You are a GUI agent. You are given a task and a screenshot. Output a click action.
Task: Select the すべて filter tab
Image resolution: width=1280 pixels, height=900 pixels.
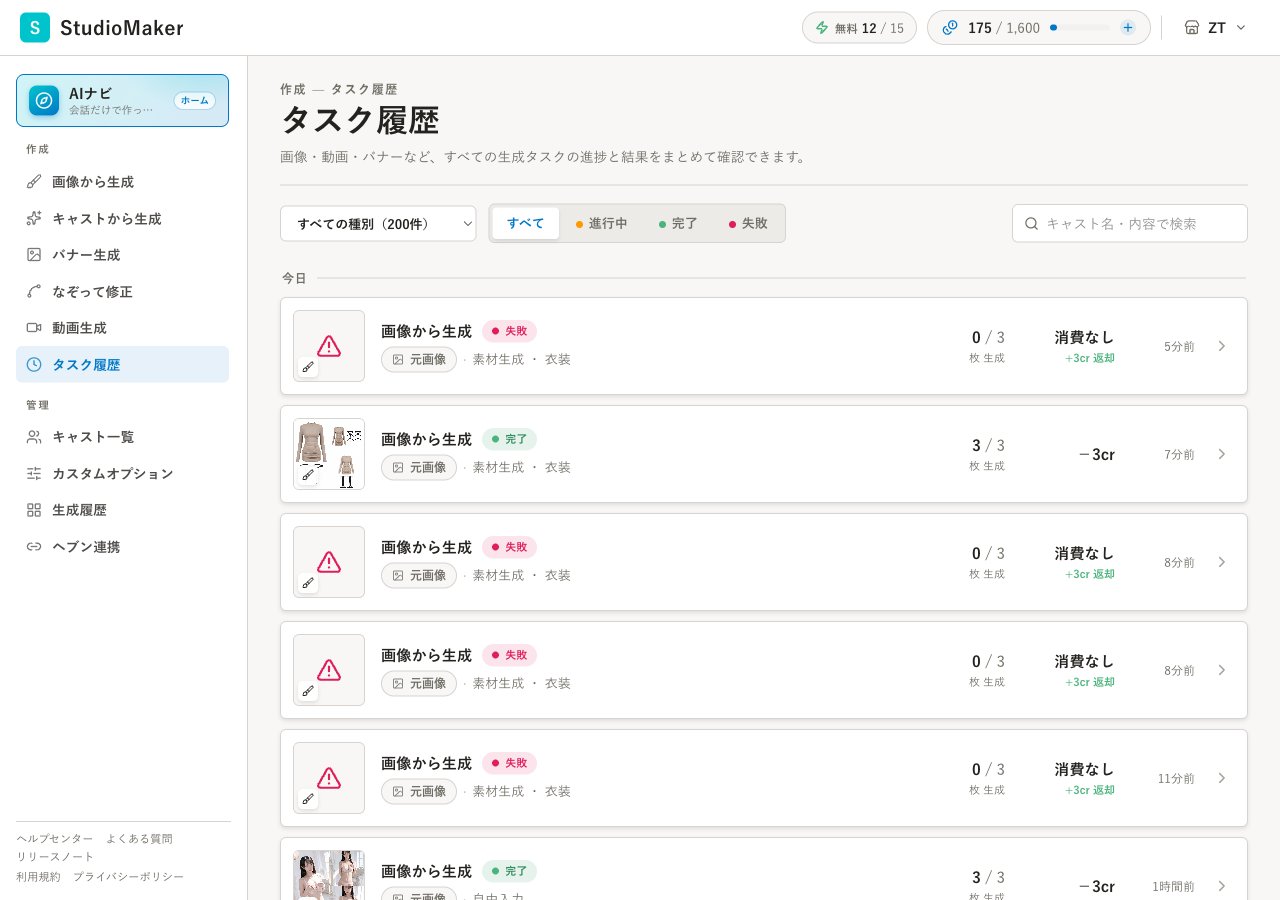pyautogui.click(x=526, y=223)
